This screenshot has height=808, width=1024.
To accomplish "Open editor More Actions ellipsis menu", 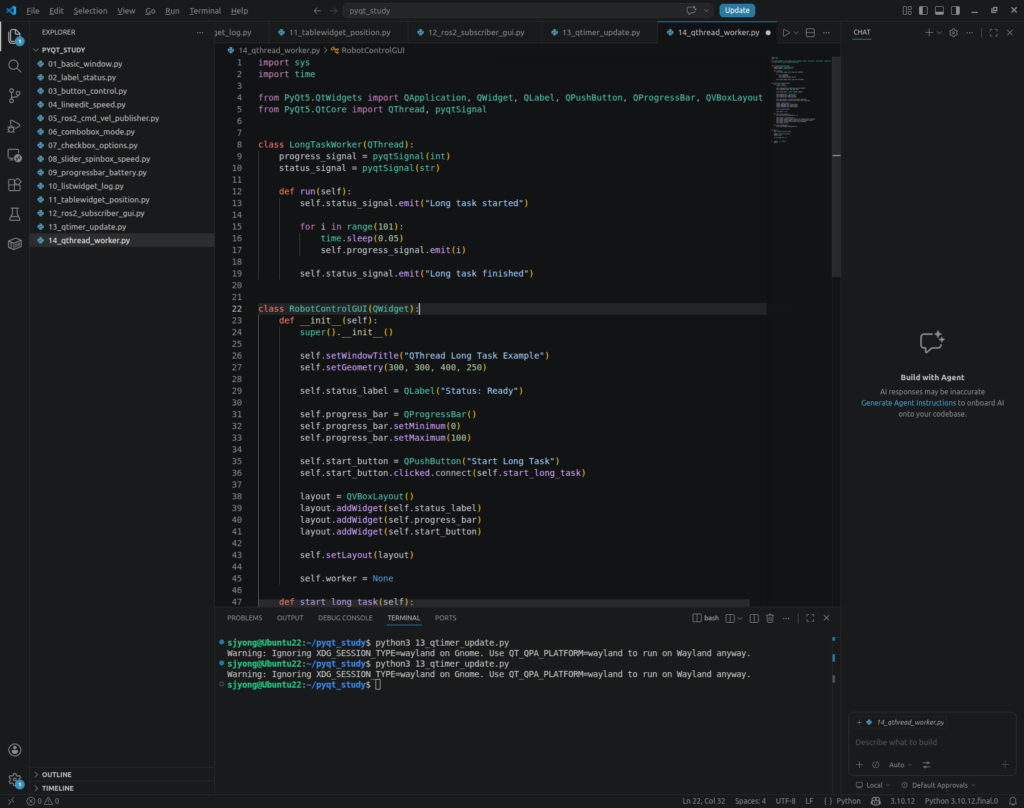I will [827, 33].
